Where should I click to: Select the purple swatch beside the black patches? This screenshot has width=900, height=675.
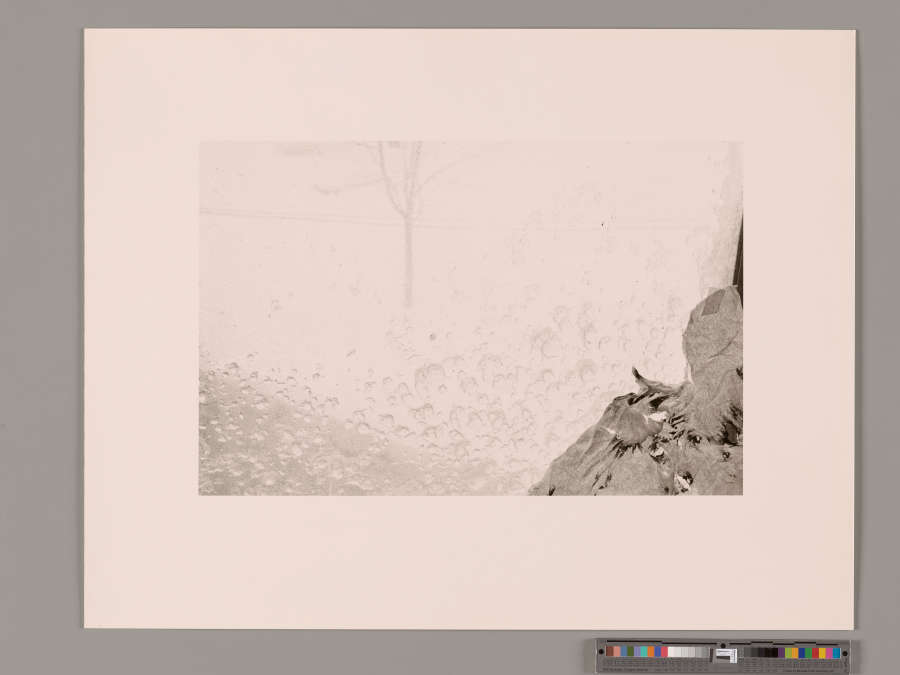(x=781, y=653)
